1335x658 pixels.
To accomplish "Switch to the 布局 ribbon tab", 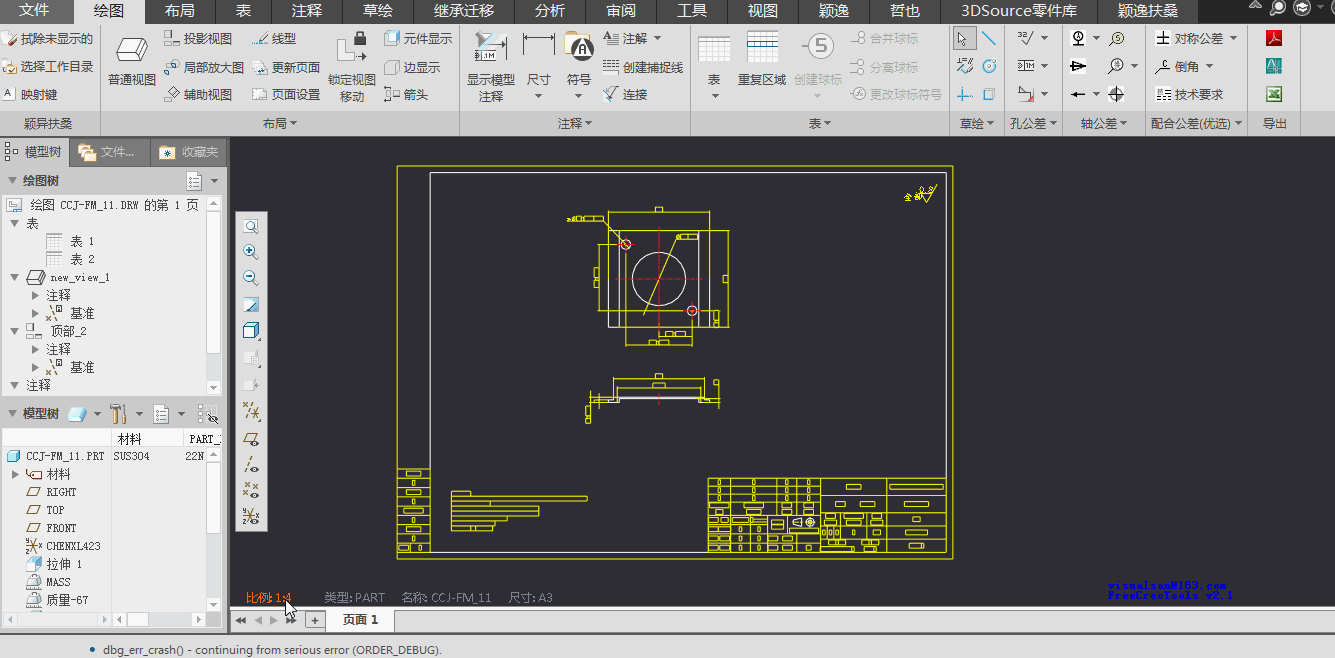I will (x=180, y=11).
